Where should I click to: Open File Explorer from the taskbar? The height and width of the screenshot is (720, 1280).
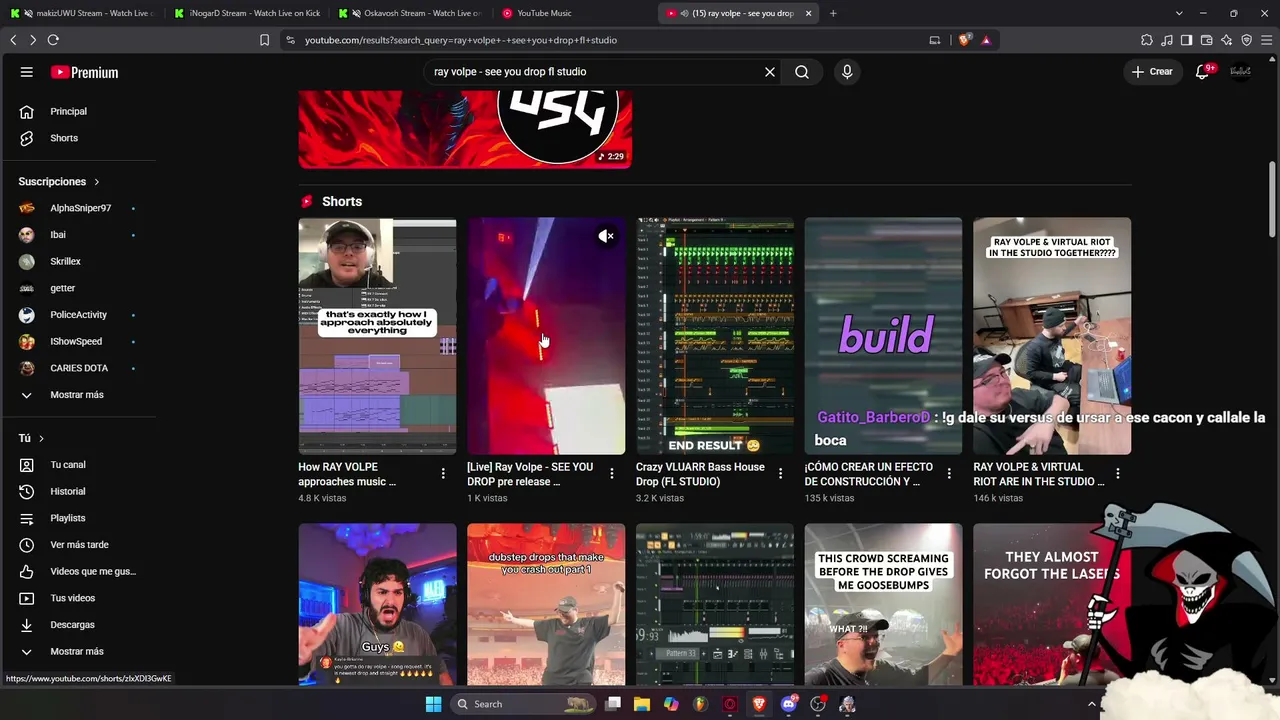[642, 704]
